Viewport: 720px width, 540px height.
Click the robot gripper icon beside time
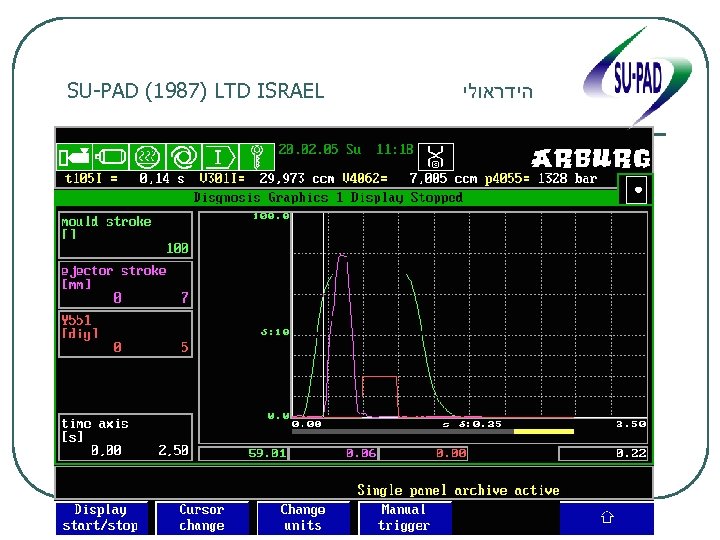(436, 157)
